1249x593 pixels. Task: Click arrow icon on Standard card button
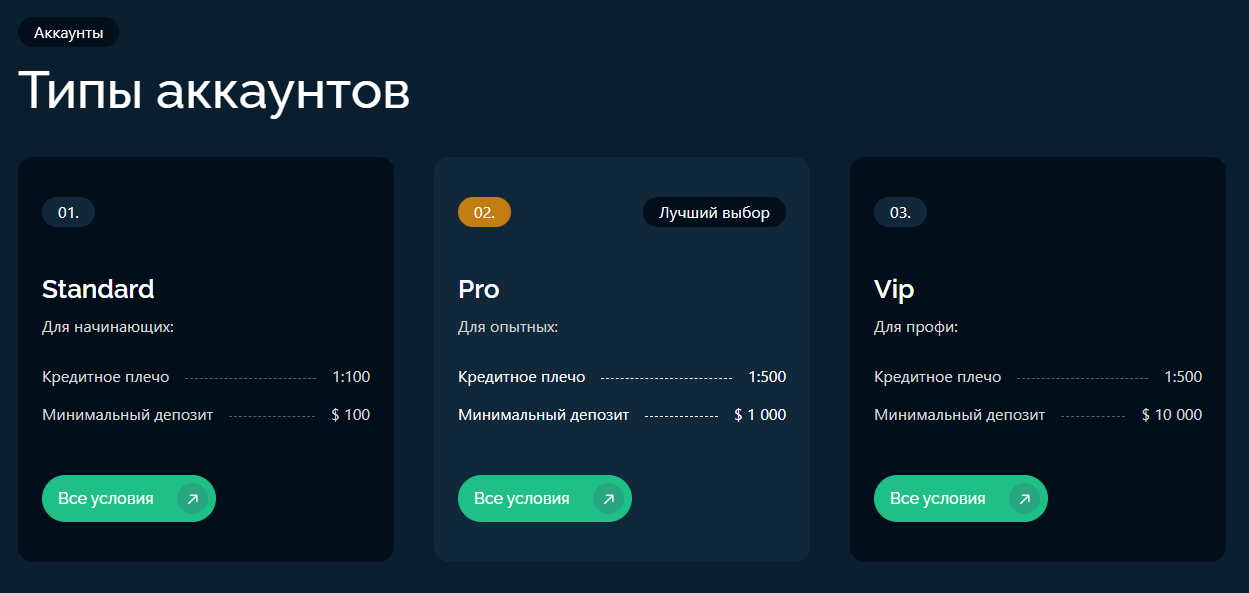[192, 498]
